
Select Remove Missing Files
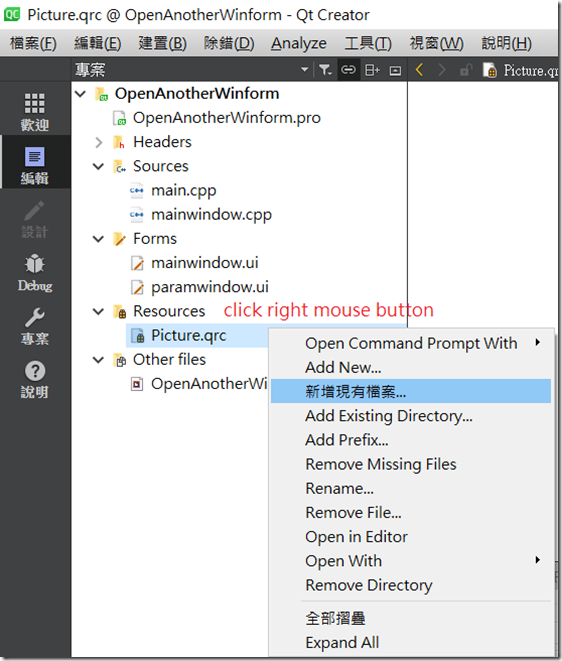coord(411,464)
